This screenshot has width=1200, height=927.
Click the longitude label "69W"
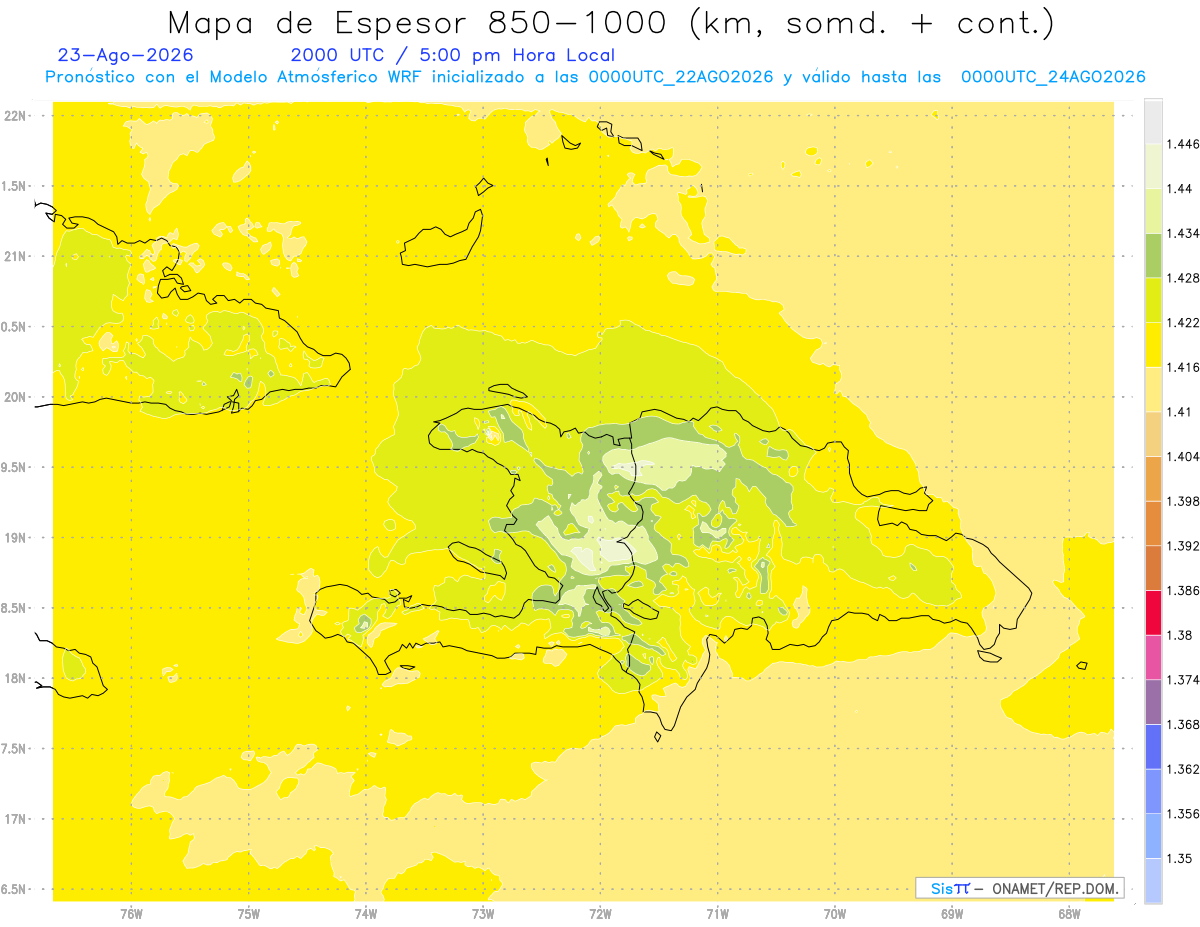point(951,914)
